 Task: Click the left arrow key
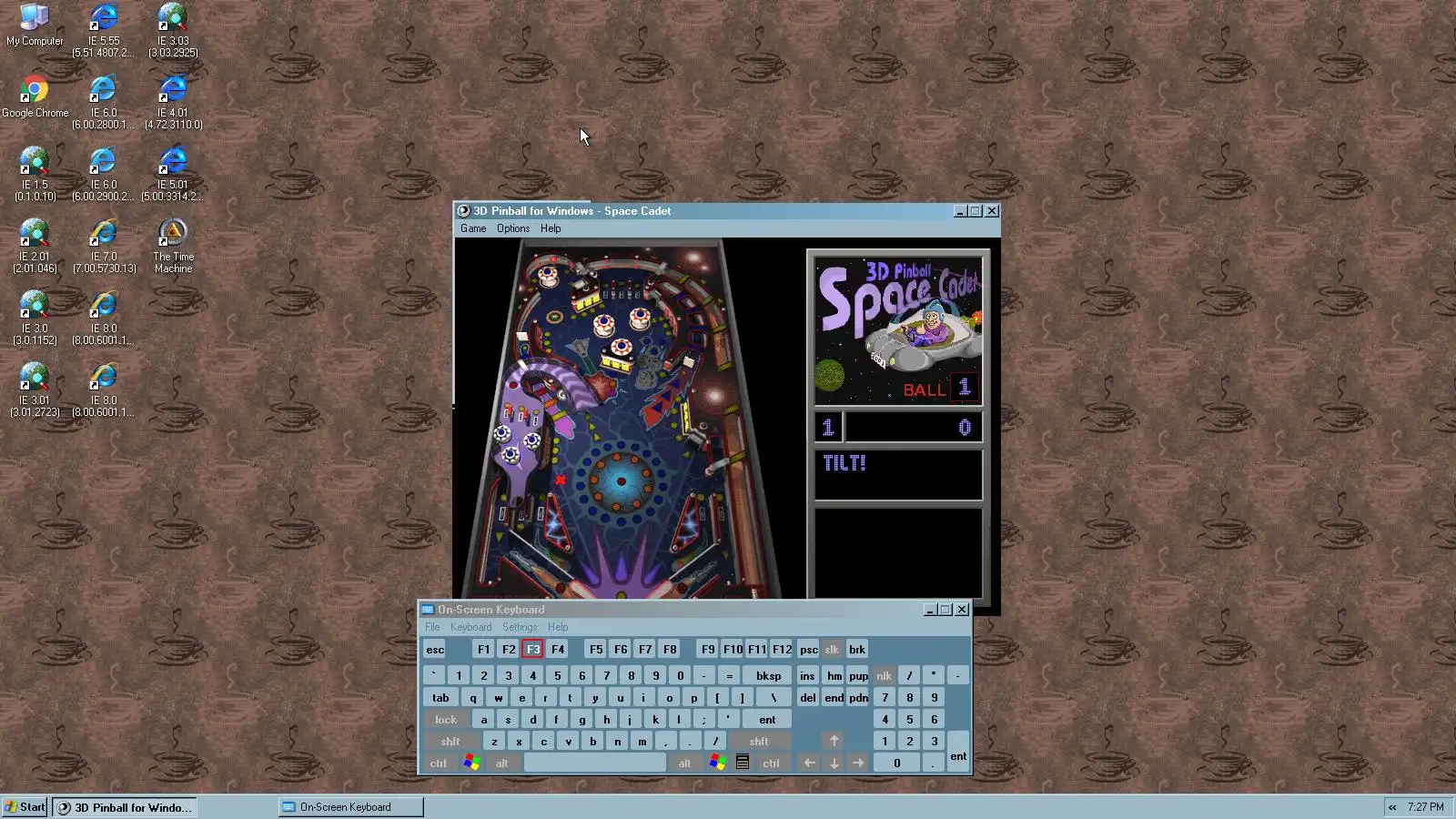coord(809,763)
